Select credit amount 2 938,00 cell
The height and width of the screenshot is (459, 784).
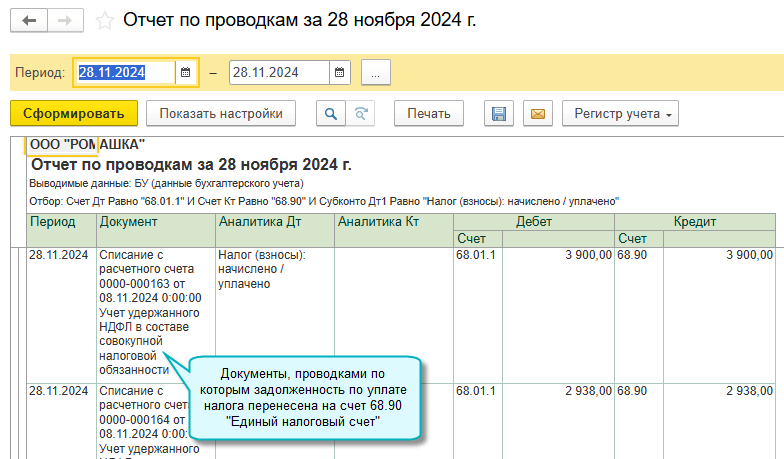pos(720,421)
